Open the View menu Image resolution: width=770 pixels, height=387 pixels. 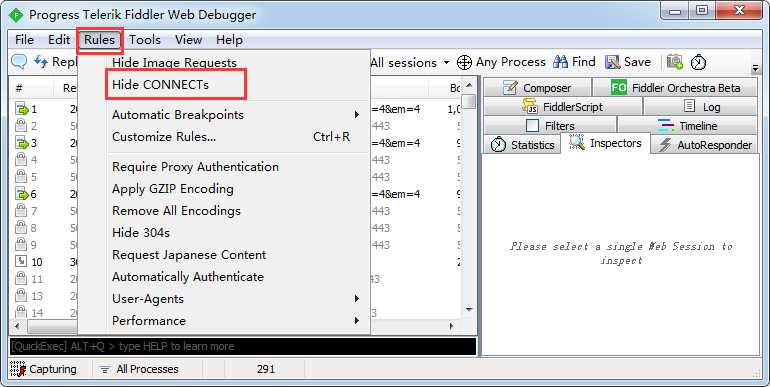[188, 40]
